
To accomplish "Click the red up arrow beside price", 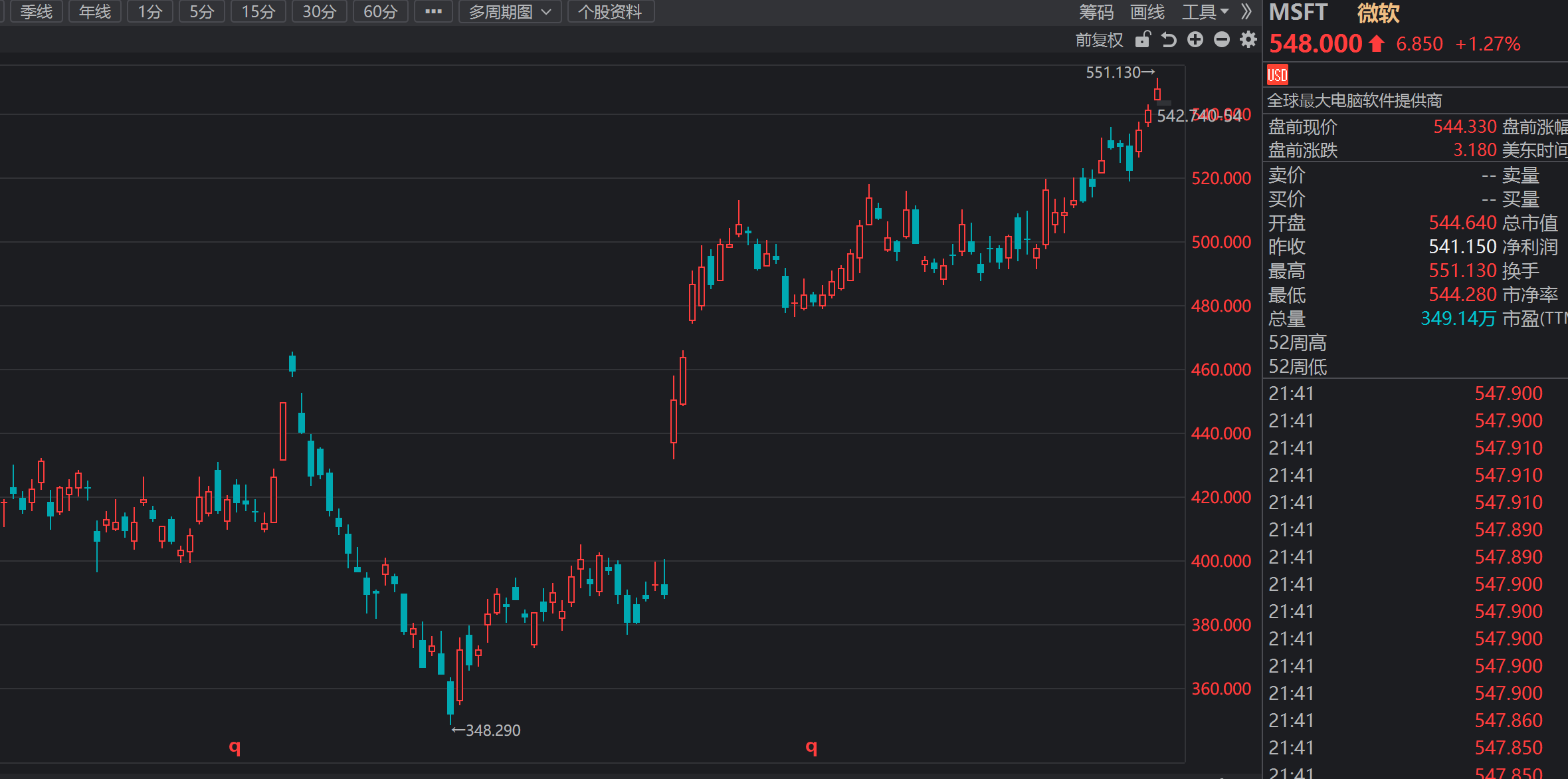I will pyautogui.click(x=1377, y=44).
